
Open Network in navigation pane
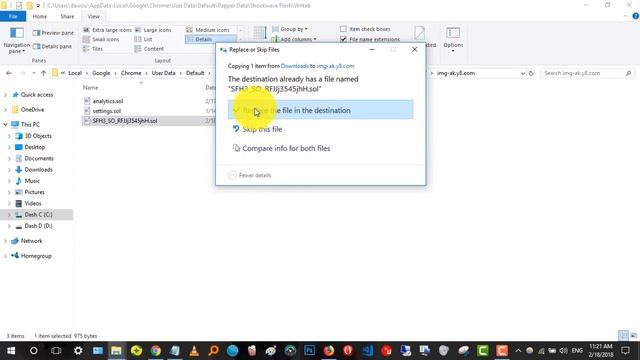tap(31, 241)
